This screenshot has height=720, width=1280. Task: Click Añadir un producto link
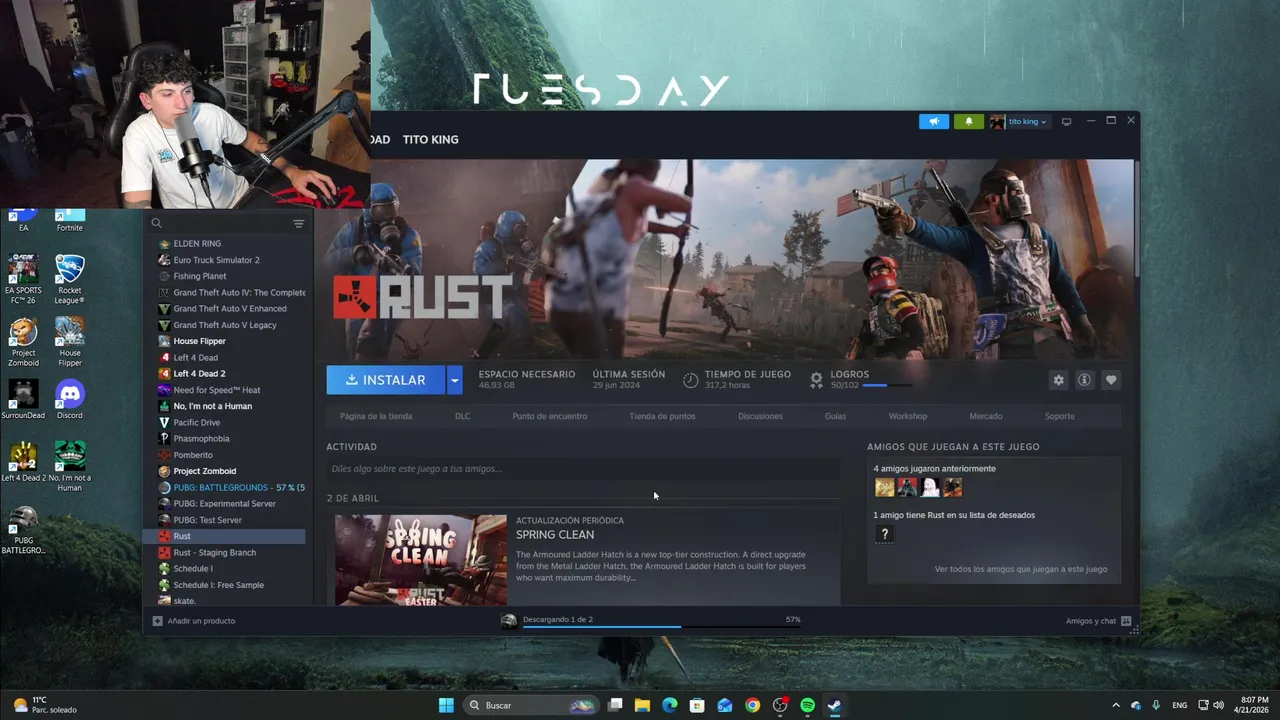click(x=201, y=621)
